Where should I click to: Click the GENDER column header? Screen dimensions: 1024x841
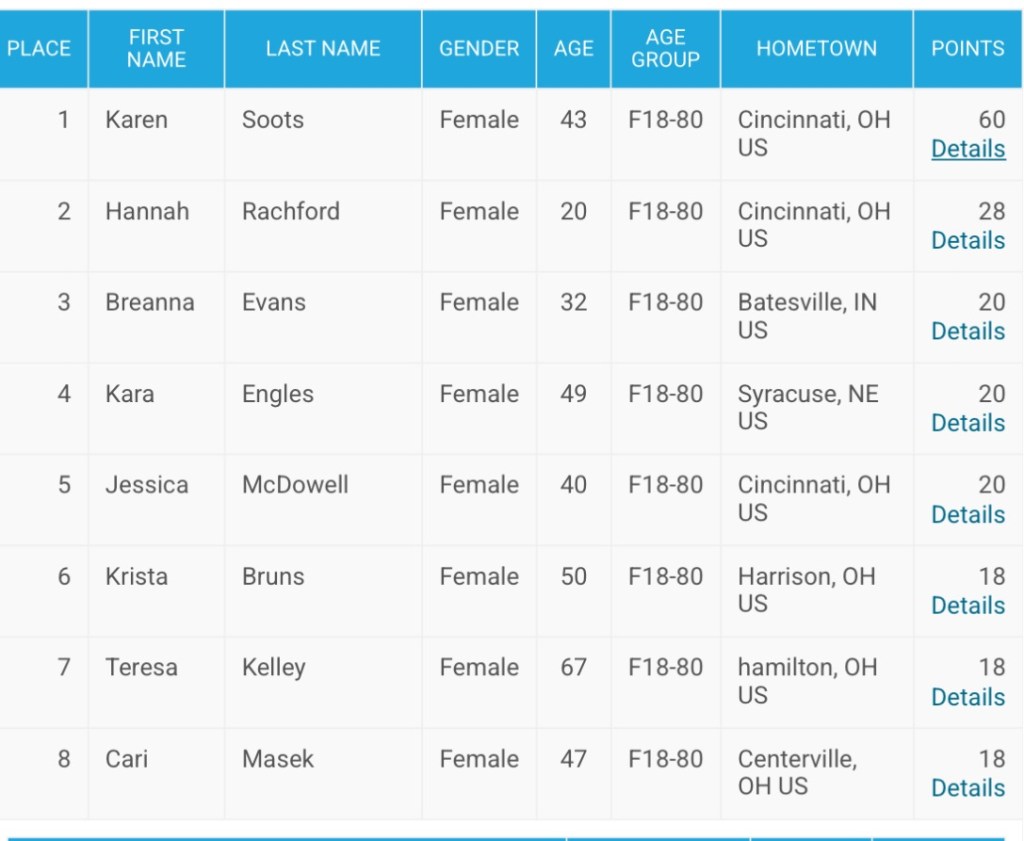click(479, 48)
